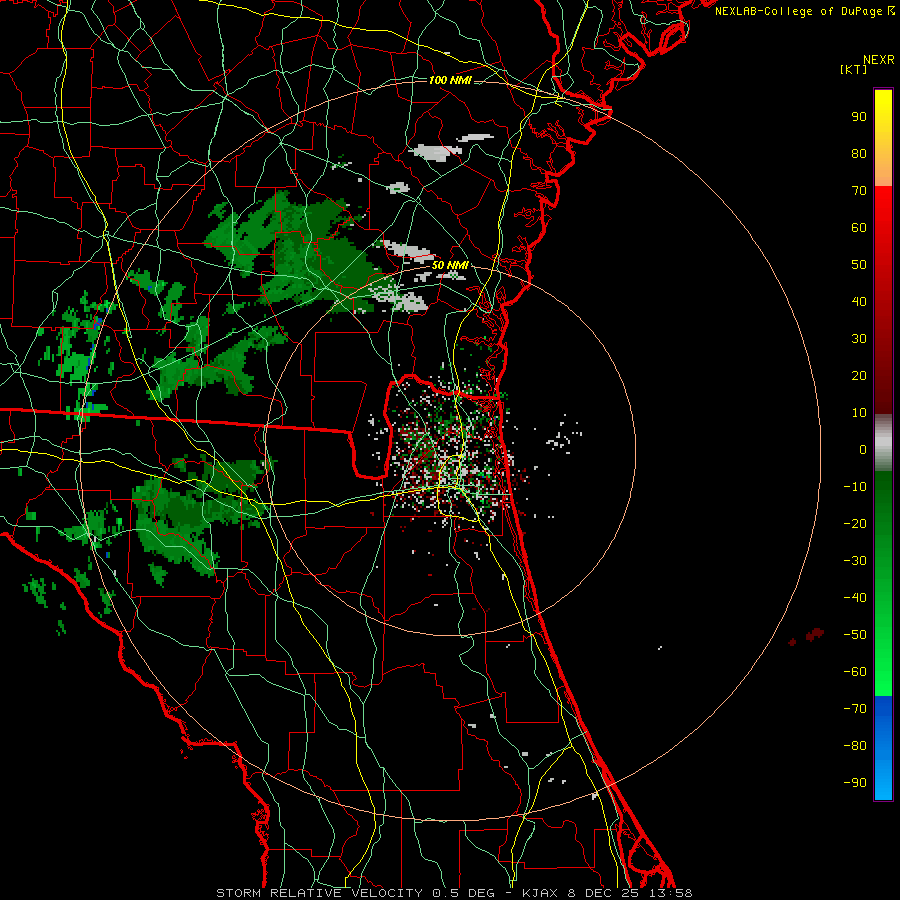Click the NEXLAB-College of DuPage header text

[x=804, y=11]
